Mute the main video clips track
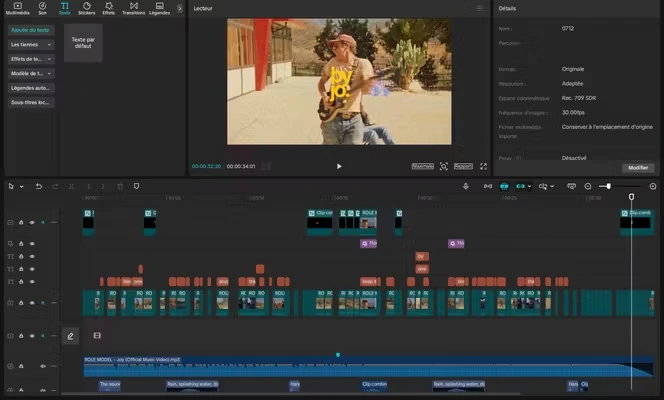The image size is (664, 400). 43,303
